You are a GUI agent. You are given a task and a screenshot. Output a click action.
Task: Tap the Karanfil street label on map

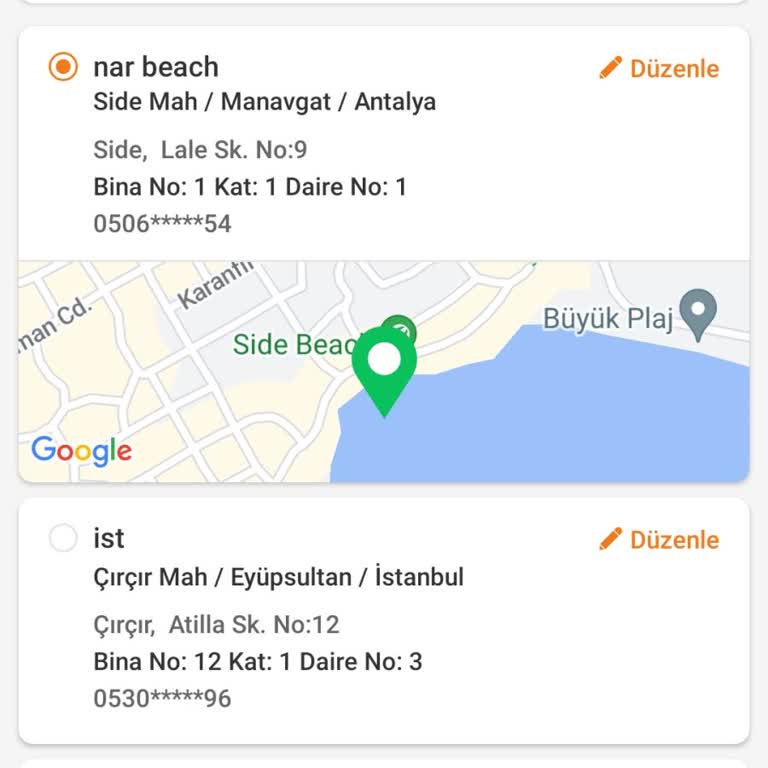(216, 285)
